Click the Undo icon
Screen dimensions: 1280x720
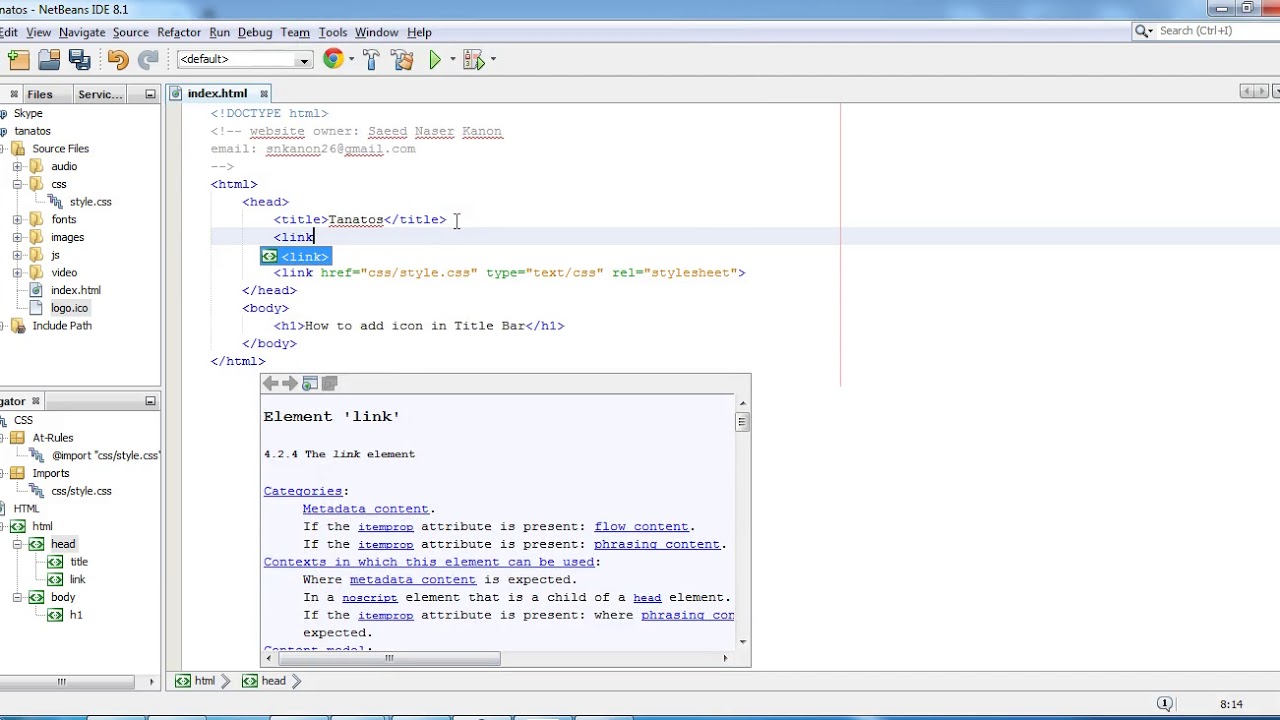point(117,59)
